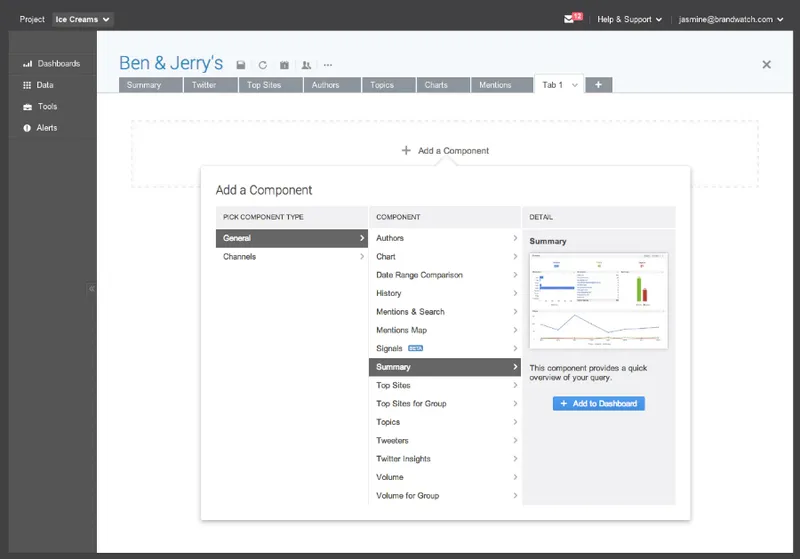
Task: Select Summary in the Component list
Action: tap(444, 367)
